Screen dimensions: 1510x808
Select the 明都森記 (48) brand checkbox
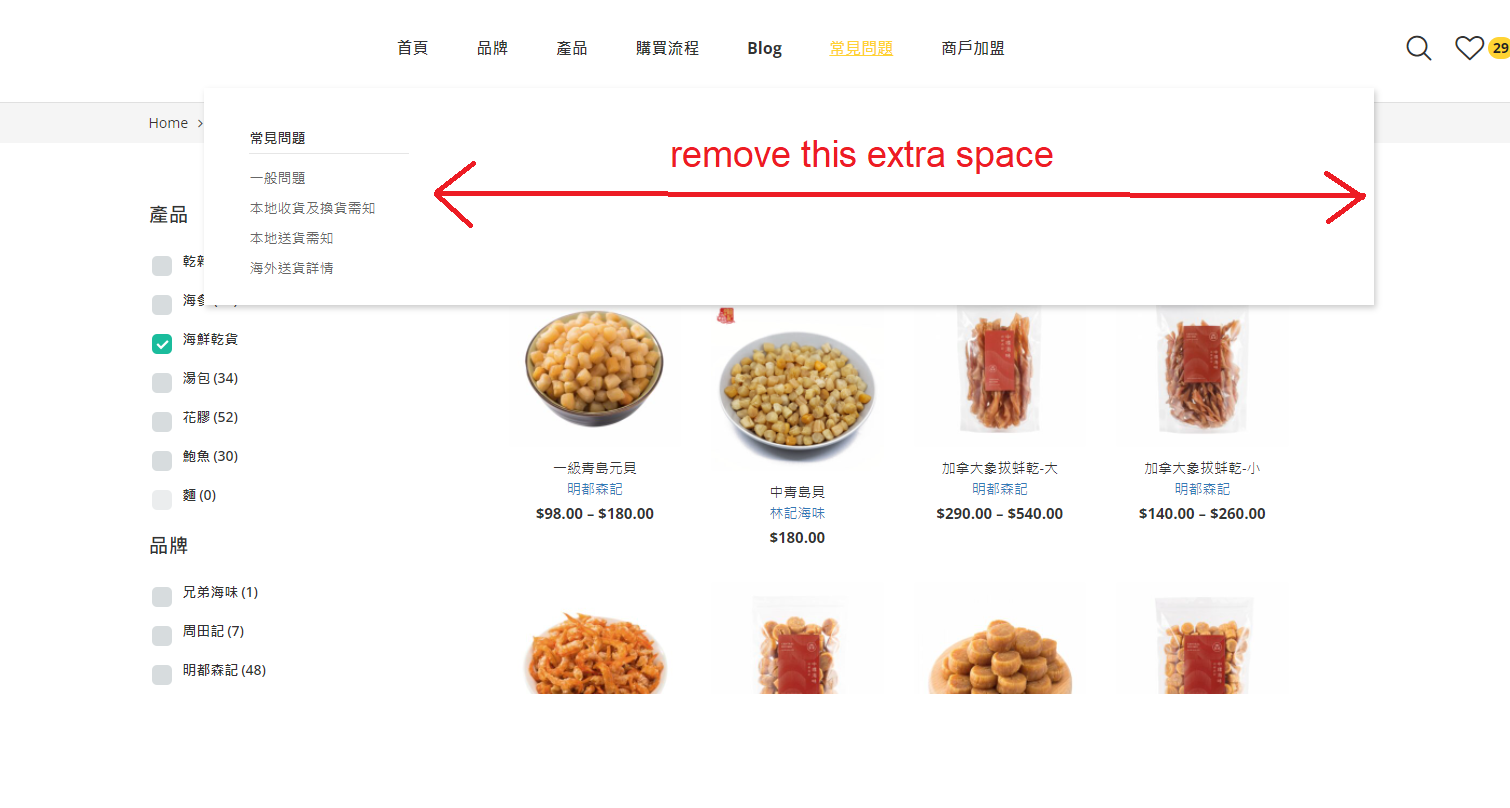[x=162, y=675]
